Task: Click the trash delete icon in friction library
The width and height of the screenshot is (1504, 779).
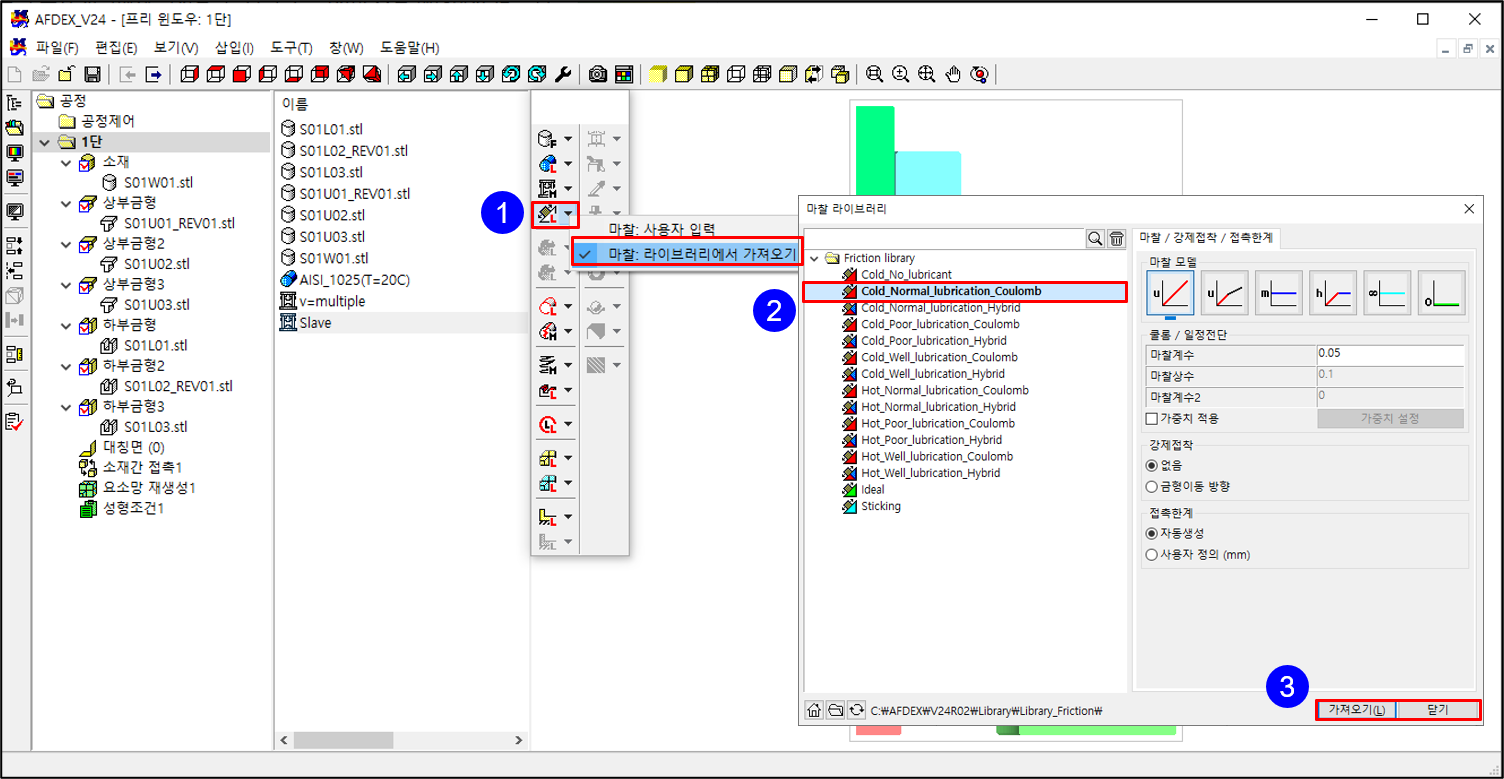Action: point(1116,238)
